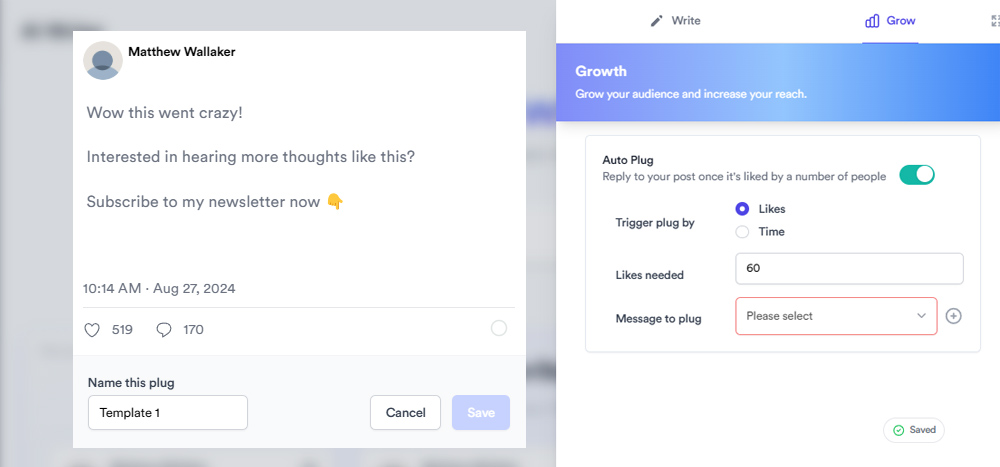The width and height of the screenshot is (1000, 467).
Task: Open the Message to plug dropdown
Action: 836,316
